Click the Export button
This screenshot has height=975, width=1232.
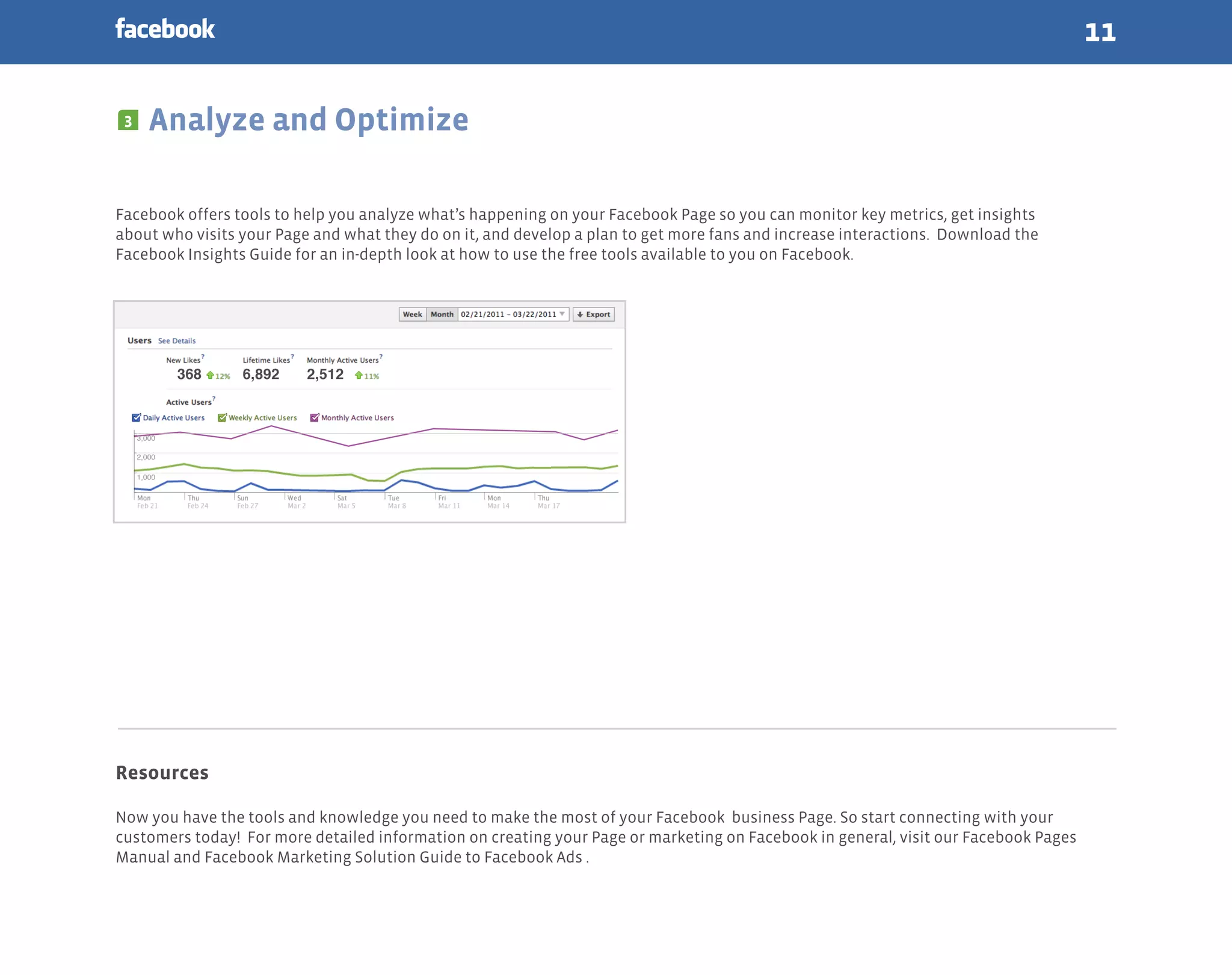click(x=594, y=315)
